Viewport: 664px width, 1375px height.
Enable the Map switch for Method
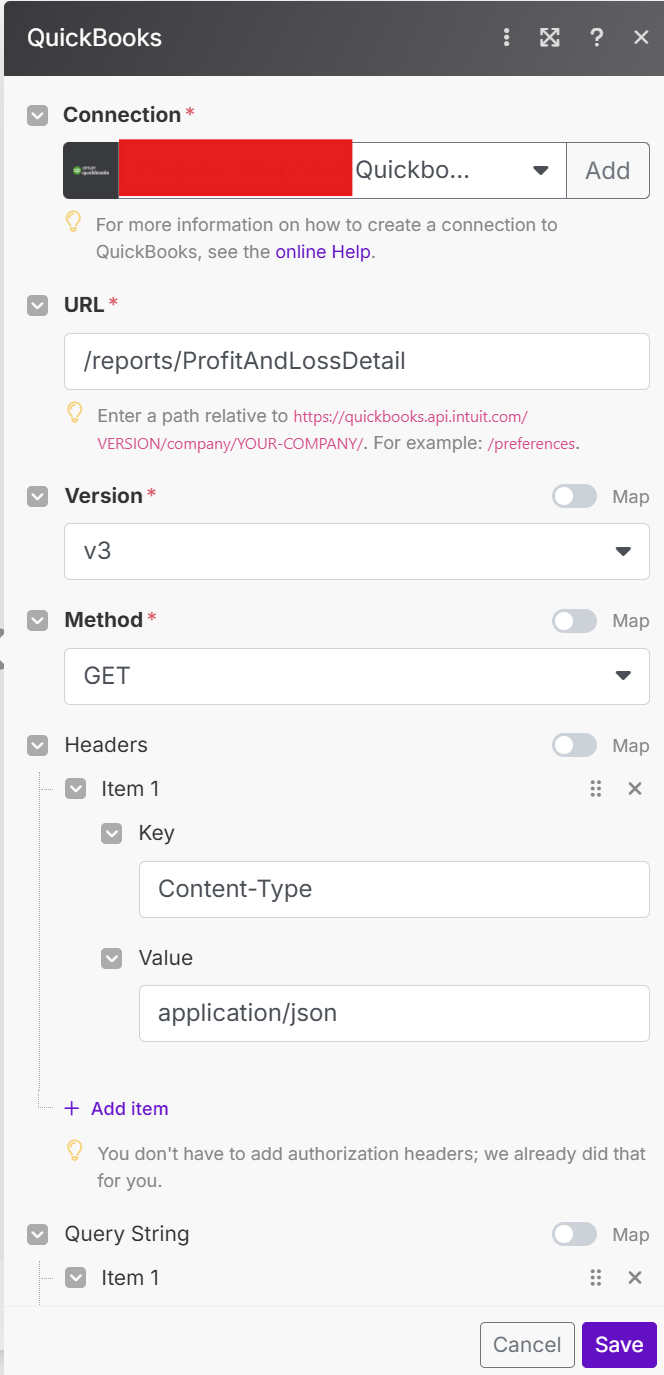tap(574, 621)
